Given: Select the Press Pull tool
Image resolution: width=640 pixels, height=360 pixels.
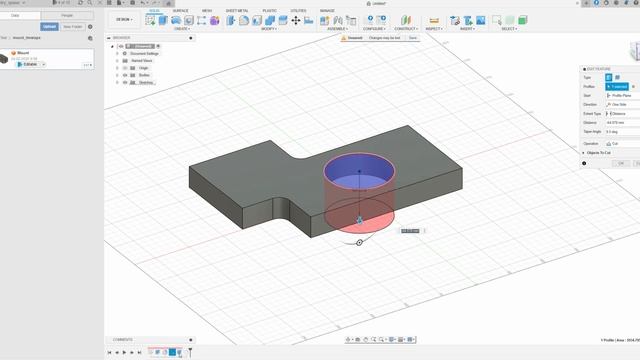Looking at the screenshot, I should pyautogui.click(x=231, y=20).
